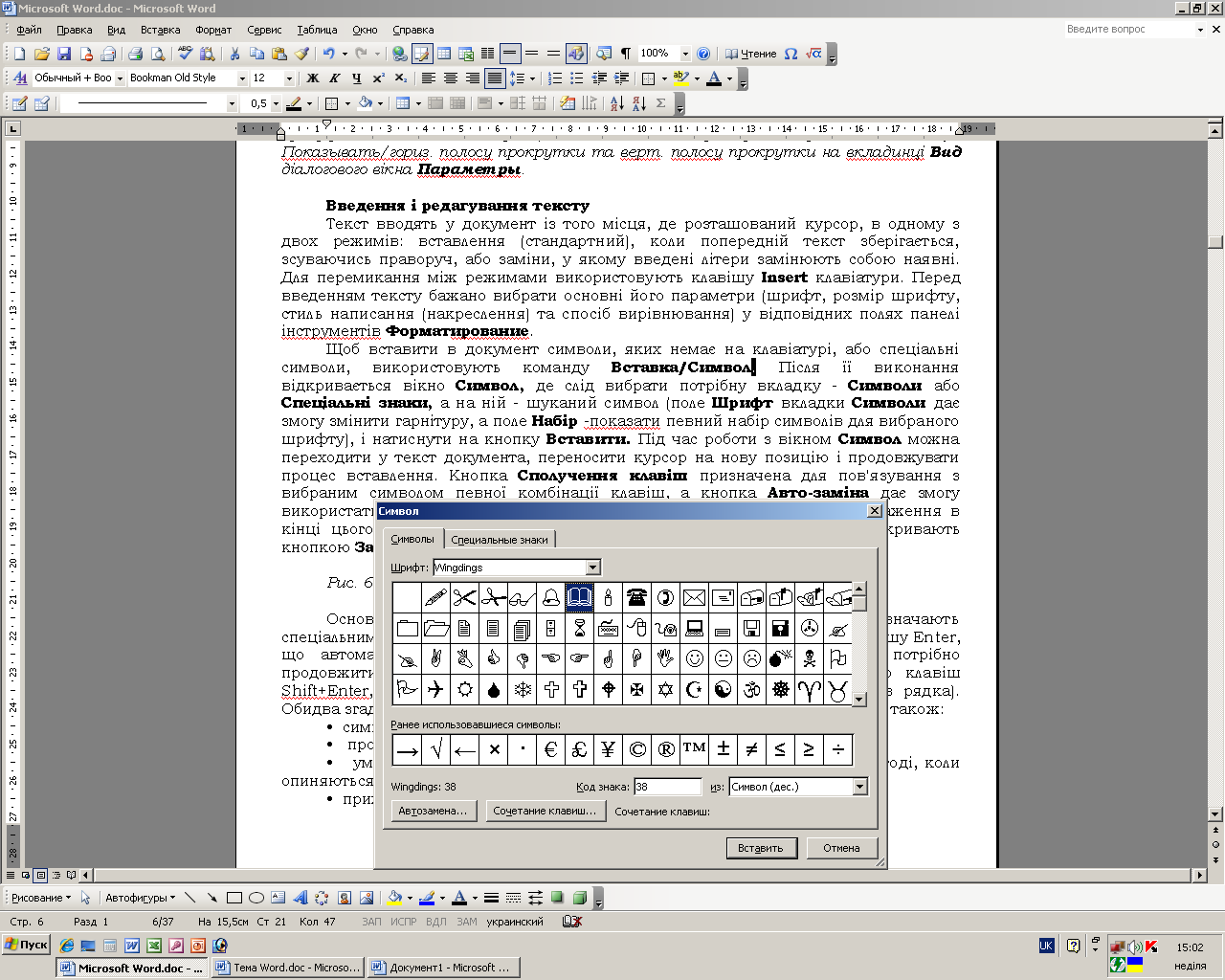Pick the scissors symbol in Wingdings grid
The image size is (1225, 980).
(x=464, y=598)
